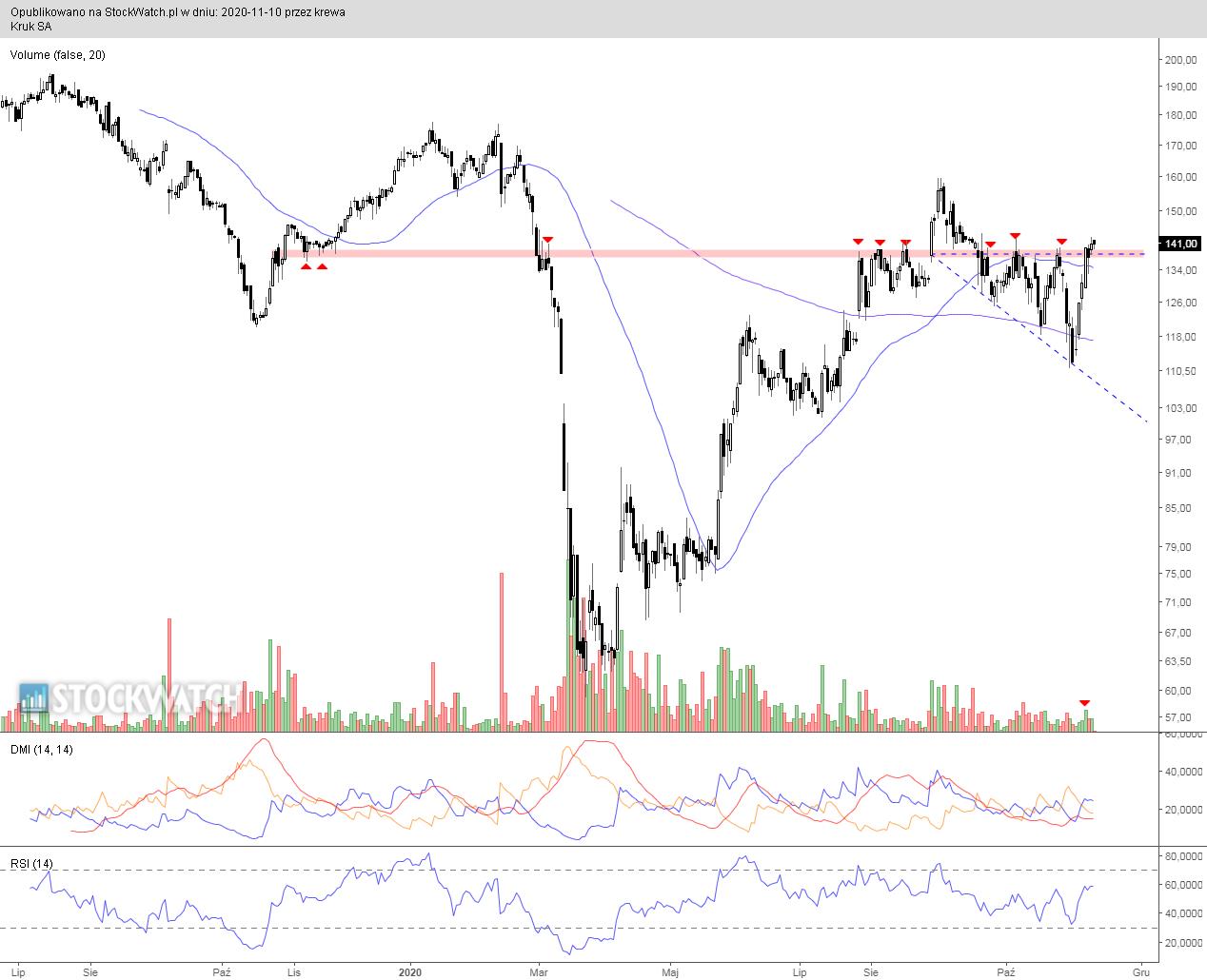Screen dimensions: 1207x980
Task: Click the 190,00 price axis value
Action: 1180,87
